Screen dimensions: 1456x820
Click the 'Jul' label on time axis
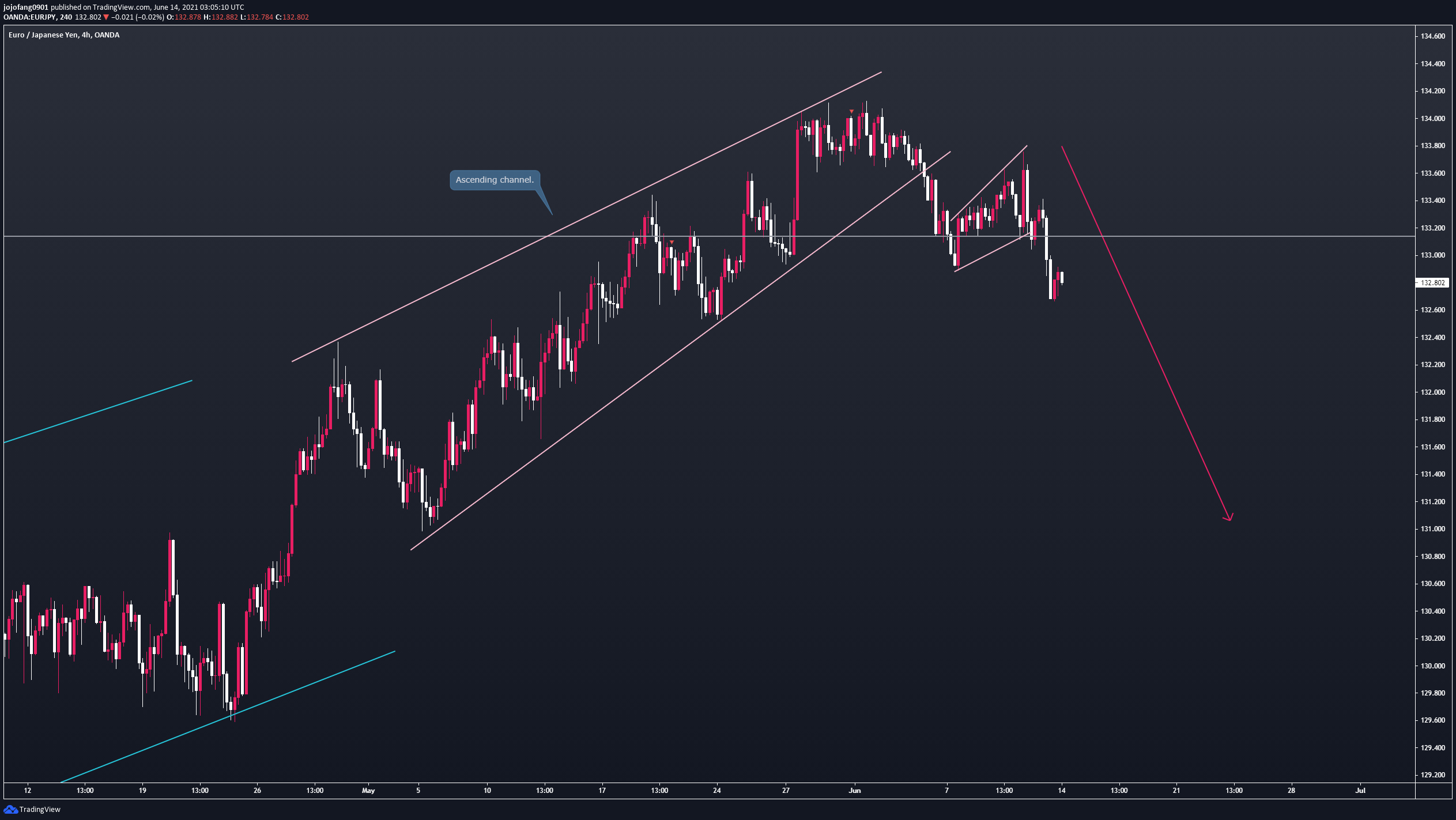click(1360, 791)
